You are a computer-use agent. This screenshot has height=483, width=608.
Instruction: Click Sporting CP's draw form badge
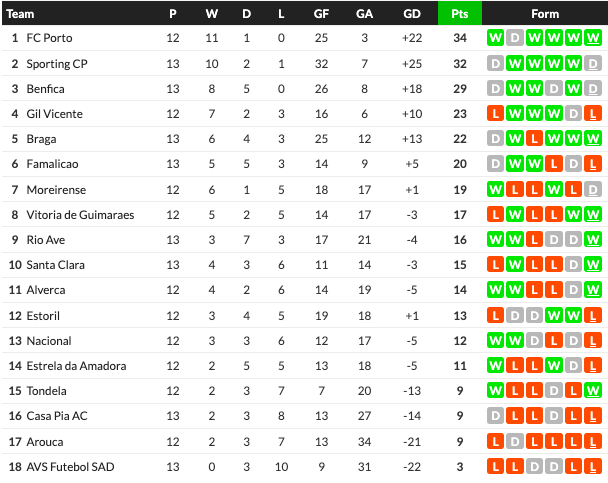click(x=496, y=63)
